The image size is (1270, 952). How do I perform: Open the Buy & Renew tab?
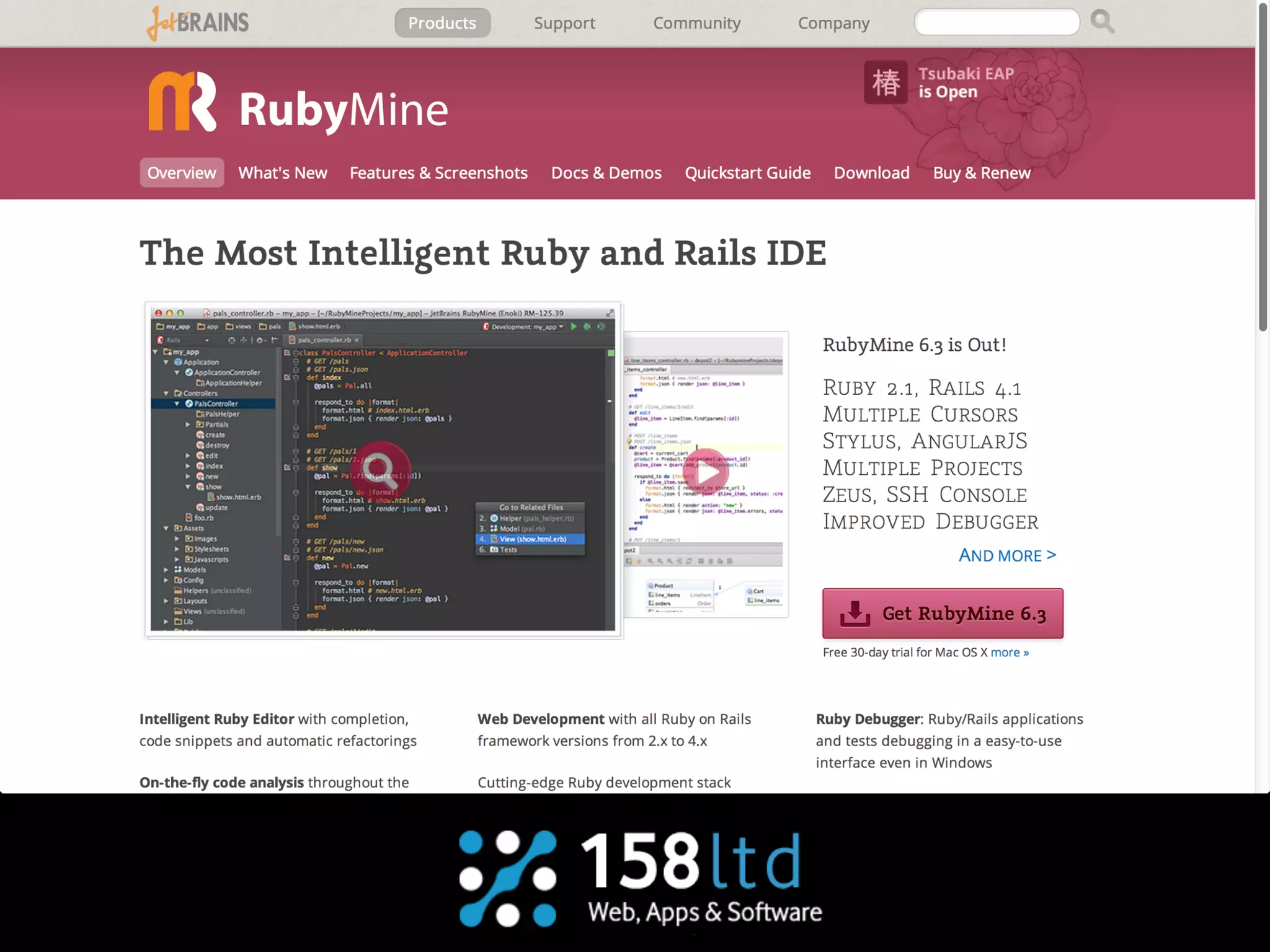tap(982, 172)
